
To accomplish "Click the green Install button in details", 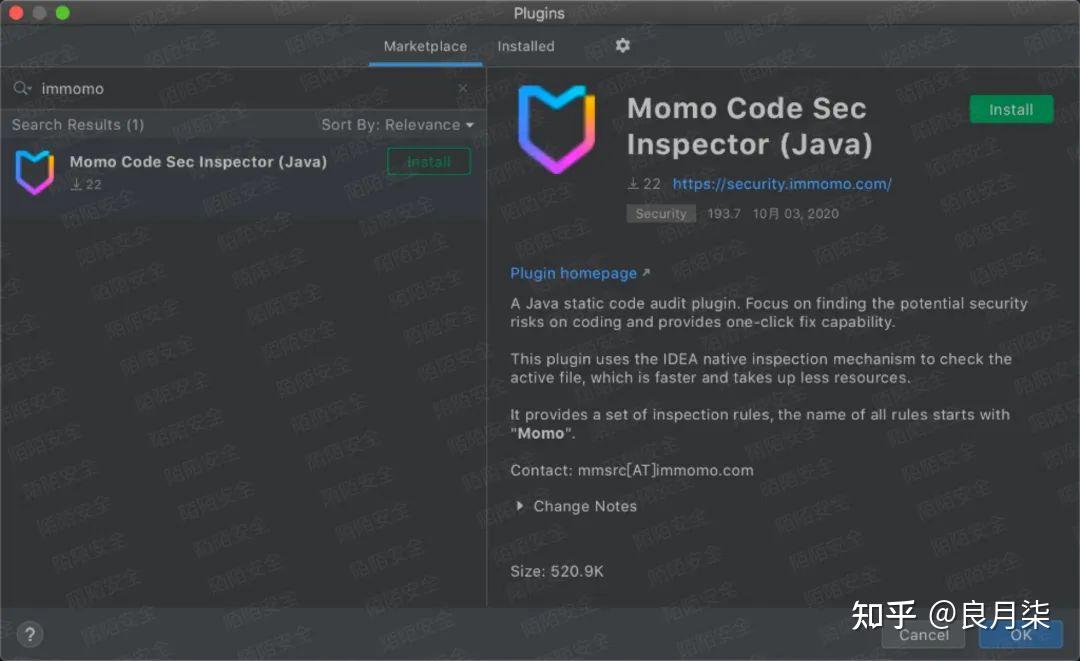I will [x=1011, y=109].
